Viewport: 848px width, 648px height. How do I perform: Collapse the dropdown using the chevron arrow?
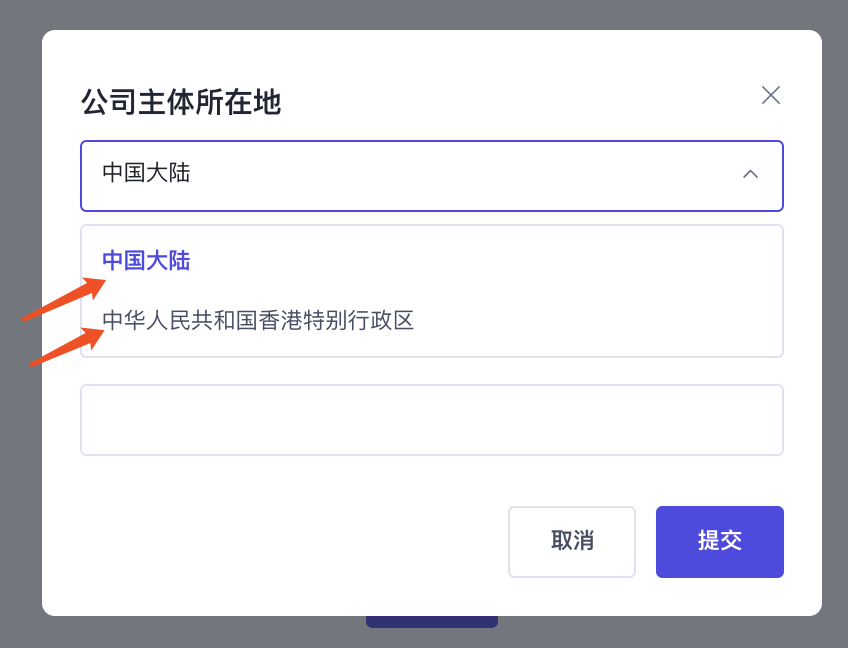point(751,174)
